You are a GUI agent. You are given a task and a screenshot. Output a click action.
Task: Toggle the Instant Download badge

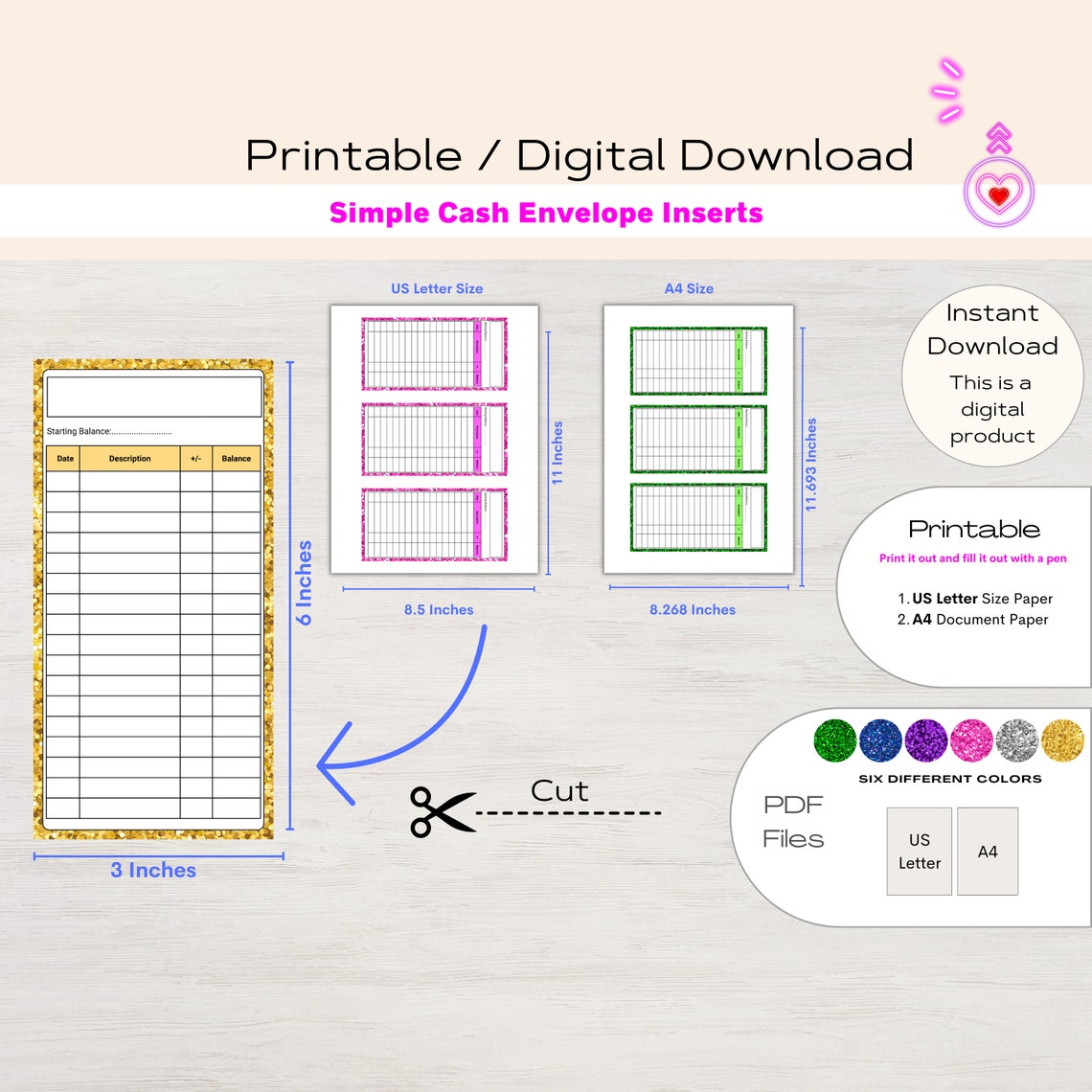coord(991,374)
